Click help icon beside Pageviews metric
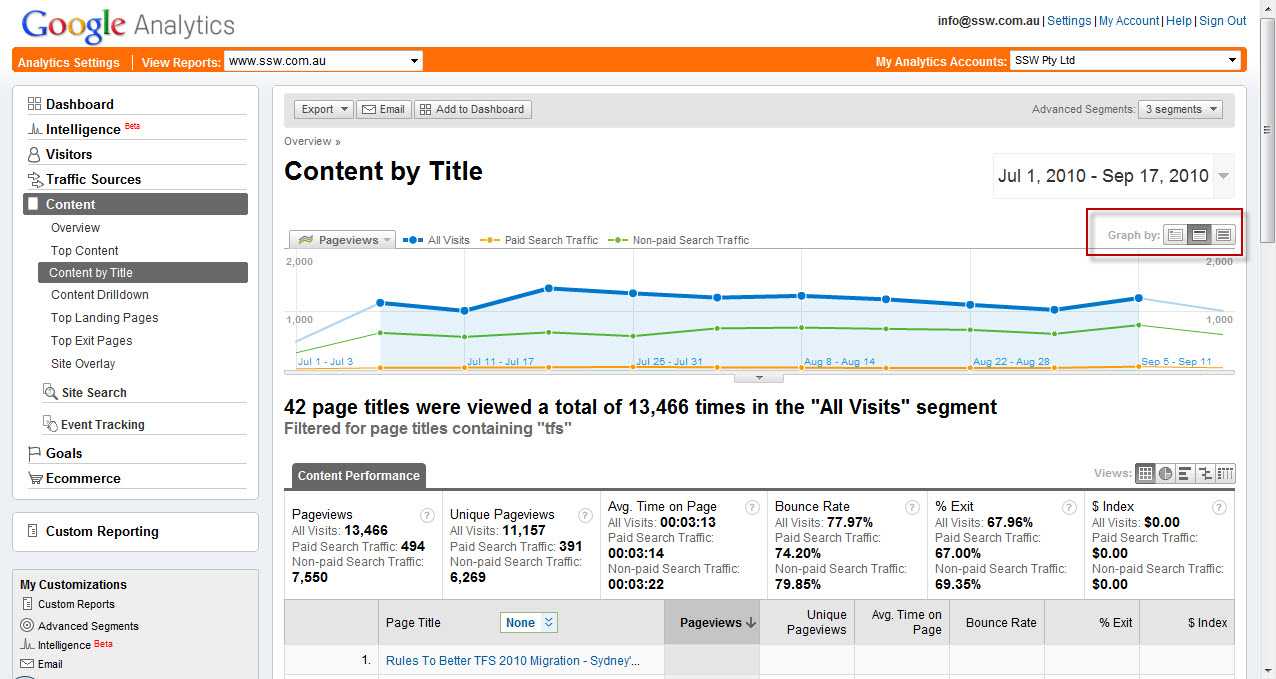The width and height of the screenshot is (1276, 679). [427, 515]
